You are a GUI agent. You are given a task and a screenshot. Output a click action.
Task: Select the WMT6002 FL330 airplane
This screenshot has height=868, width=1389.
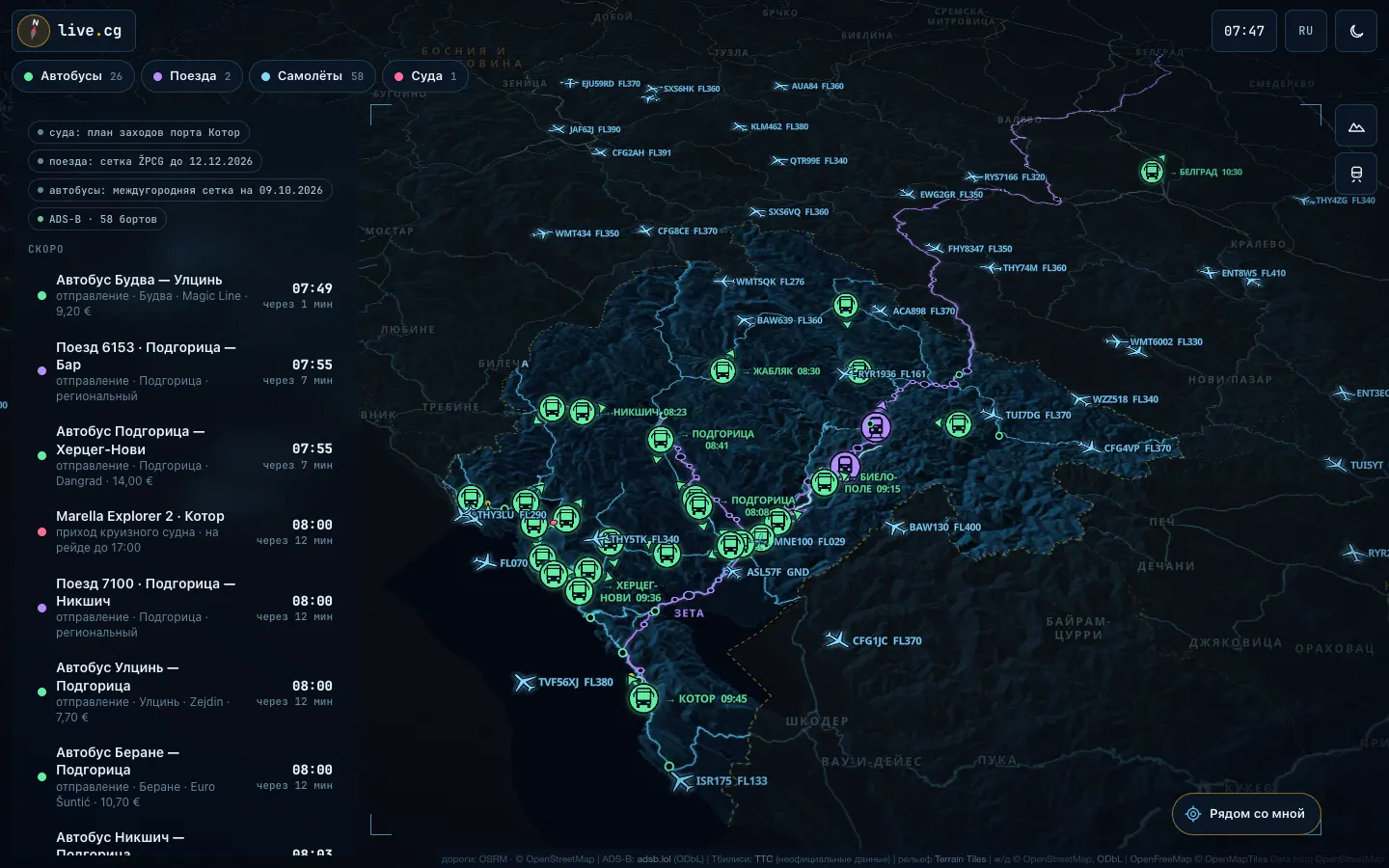pyautogui.click(x=1116, y=341)
